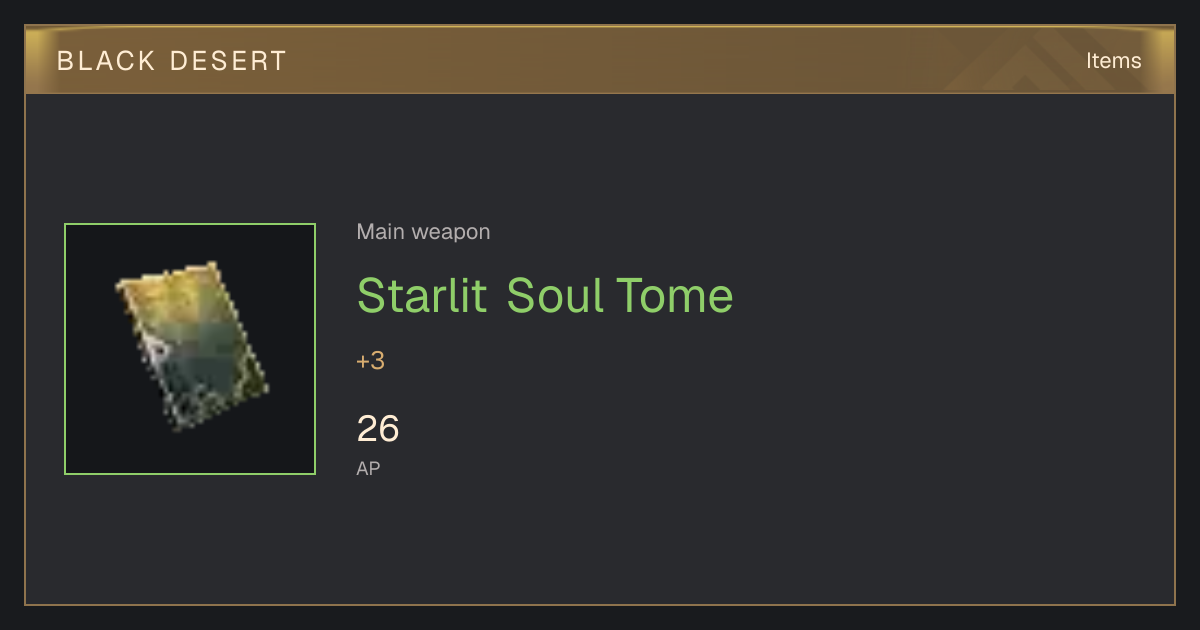The width and height of the screenshot is (1200, 630).
Task: Click the word weapon in the type label
Action: (x=451, y=232)
